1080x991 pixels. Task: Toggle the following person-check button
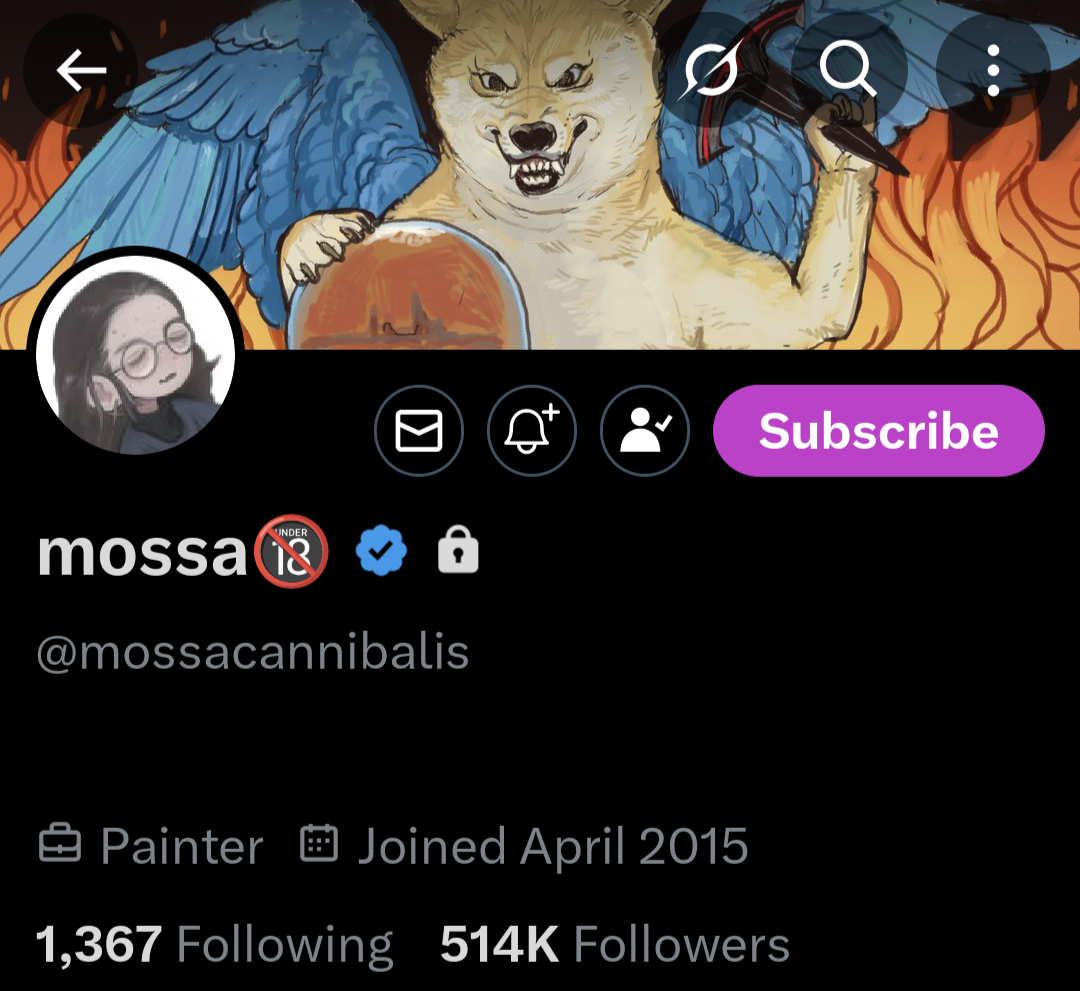click(645, 430)
